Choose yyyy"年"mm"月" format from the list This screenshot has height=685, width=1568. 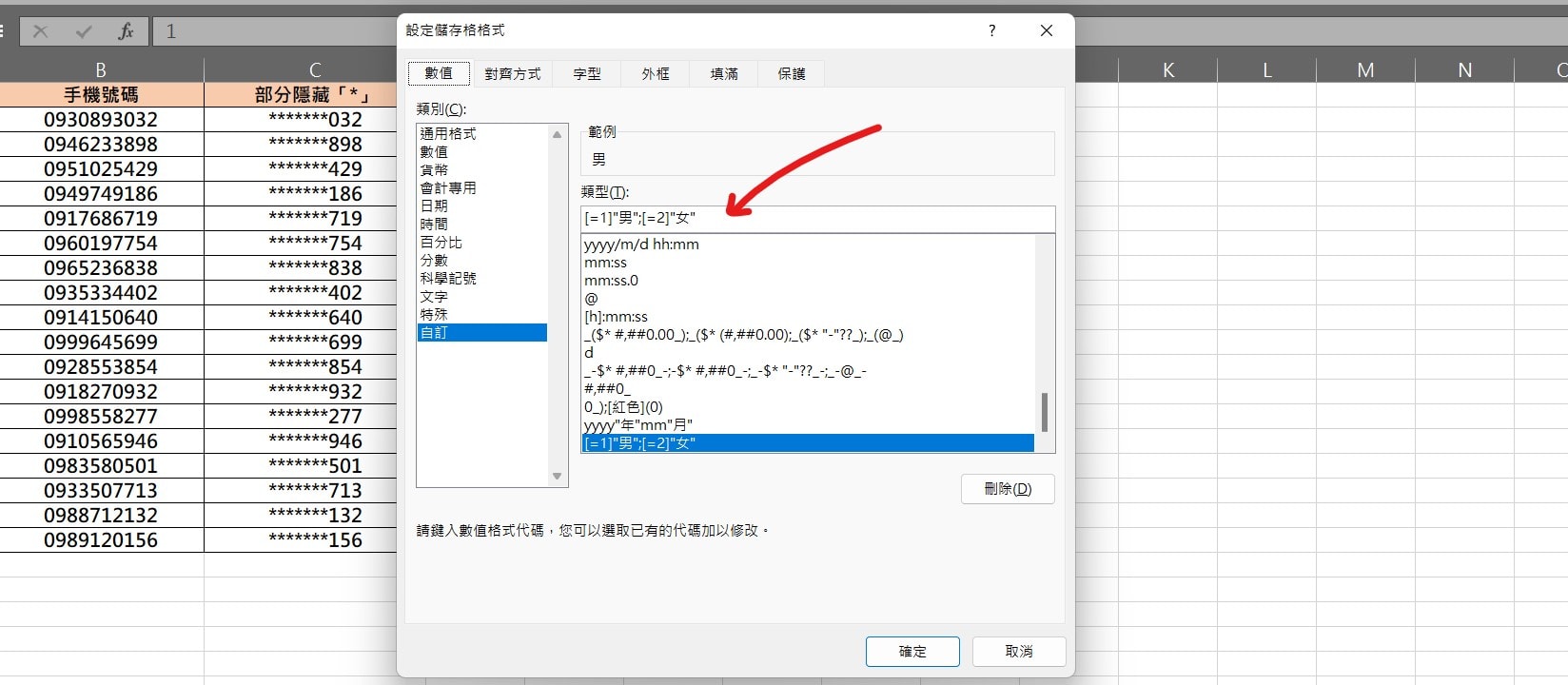point(638,425)
